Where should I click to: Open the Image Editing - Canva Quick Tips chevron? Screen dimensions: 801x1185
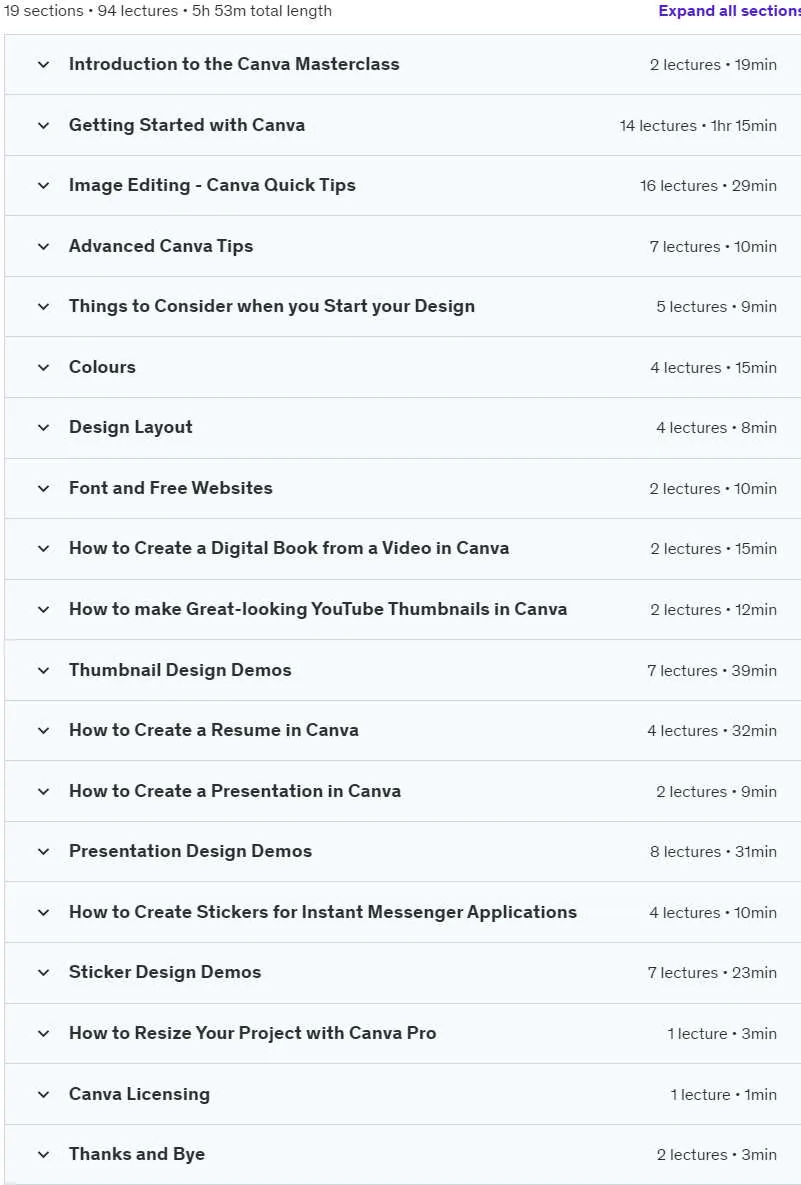44,185
